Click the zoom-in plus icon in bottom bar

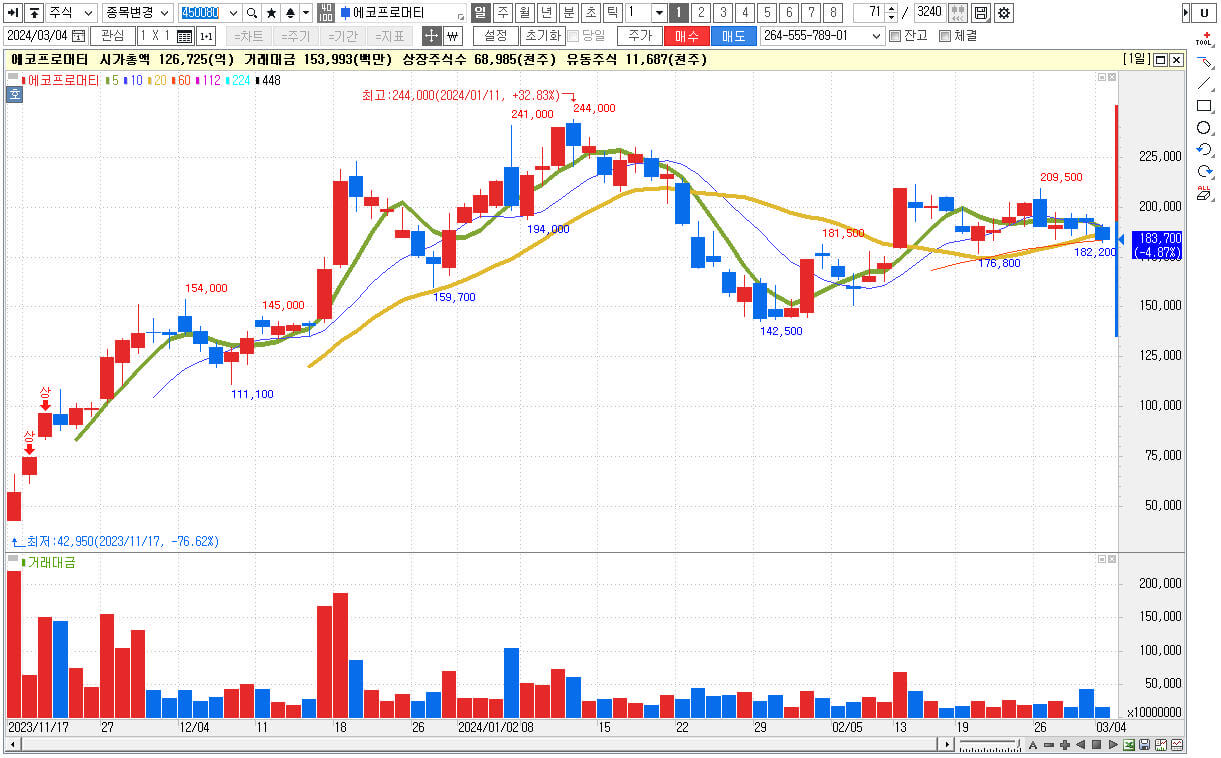[1065, 745]
